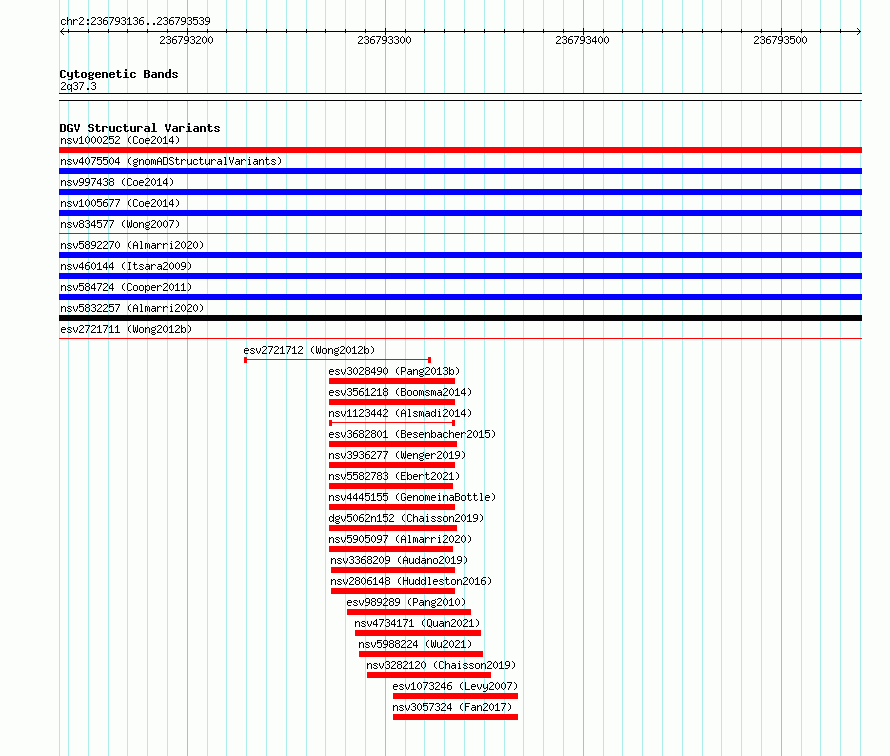Click the nsv1000252 (Coe2014) red variant bar

pos(460,150)
